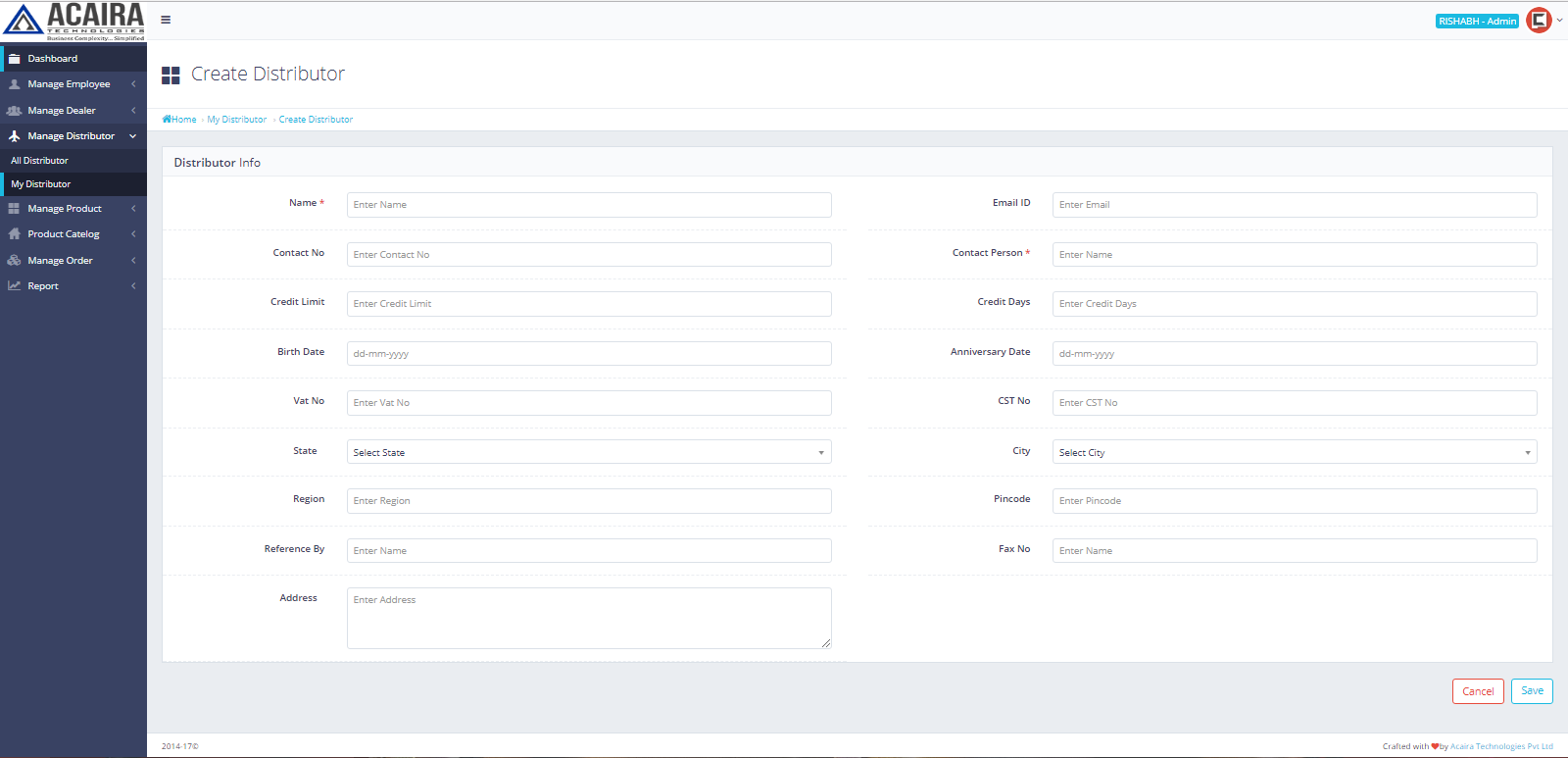
Task: Expand the Manage Order menu
Action: (x=132, y=261)
